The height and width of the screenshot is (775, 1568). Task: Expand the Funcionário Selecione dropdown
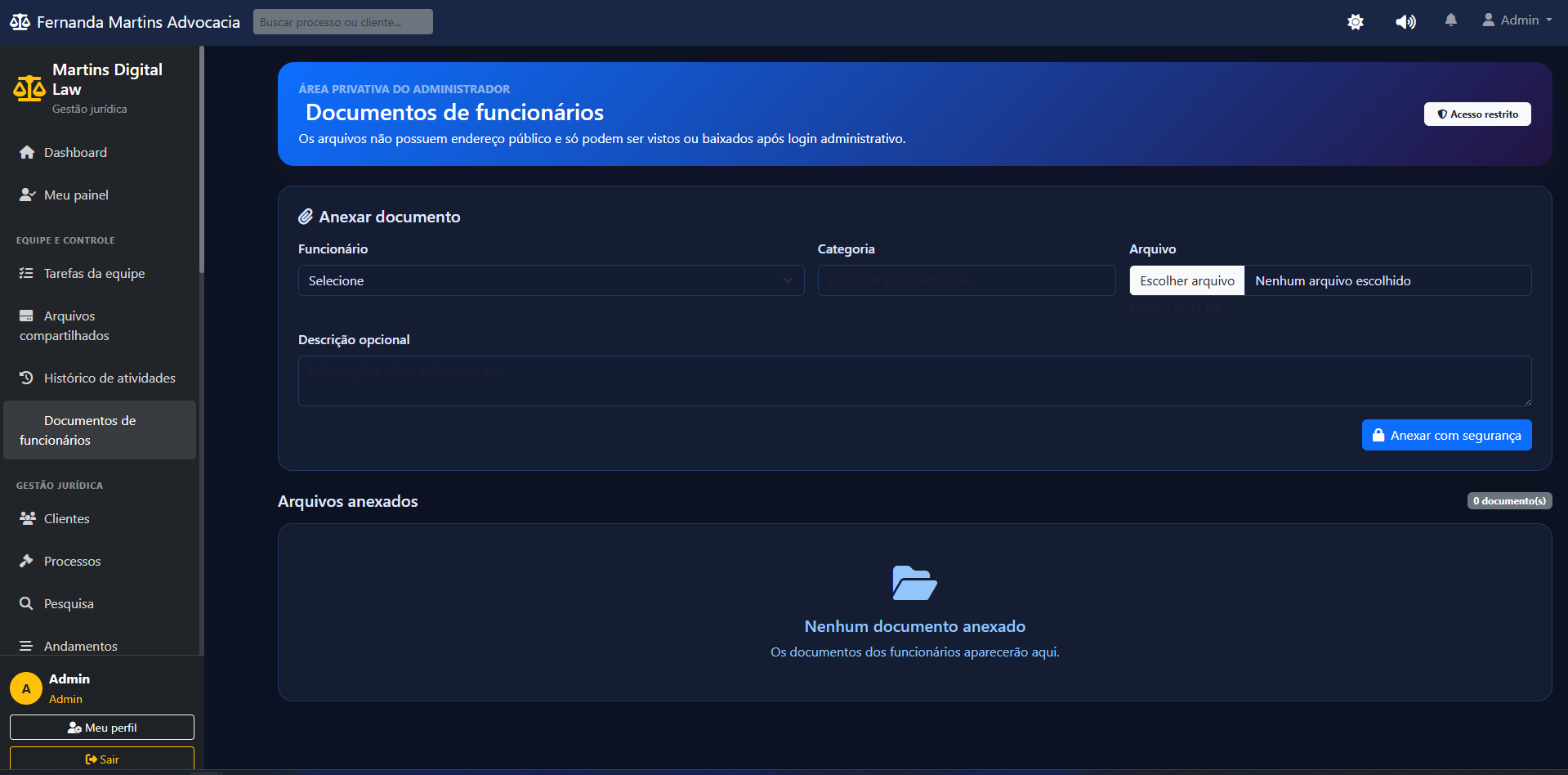tap(551, 280)
